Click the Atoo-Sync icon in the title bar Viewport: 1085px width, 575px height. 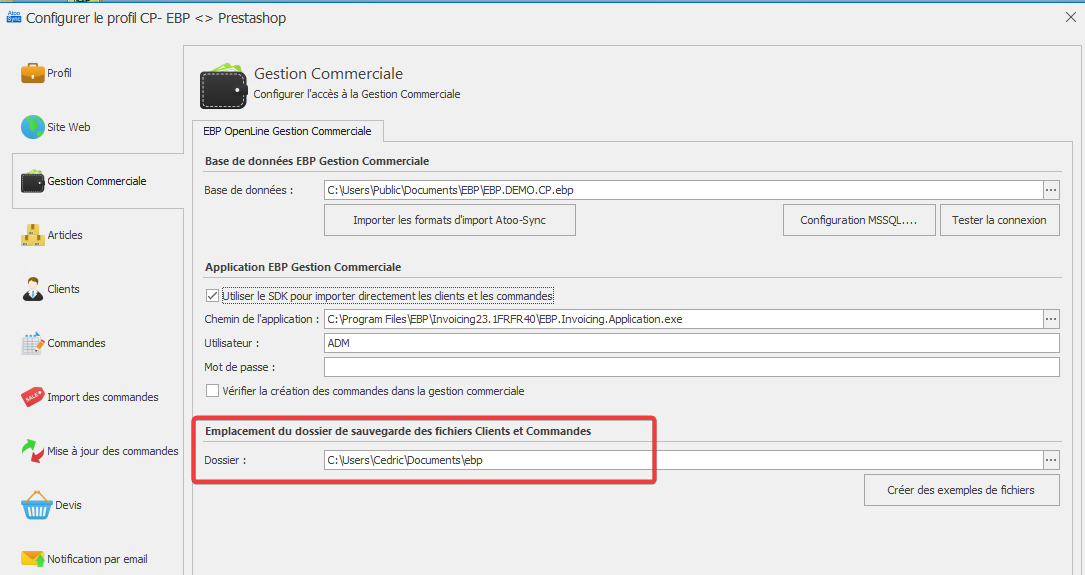pos(13,17)
